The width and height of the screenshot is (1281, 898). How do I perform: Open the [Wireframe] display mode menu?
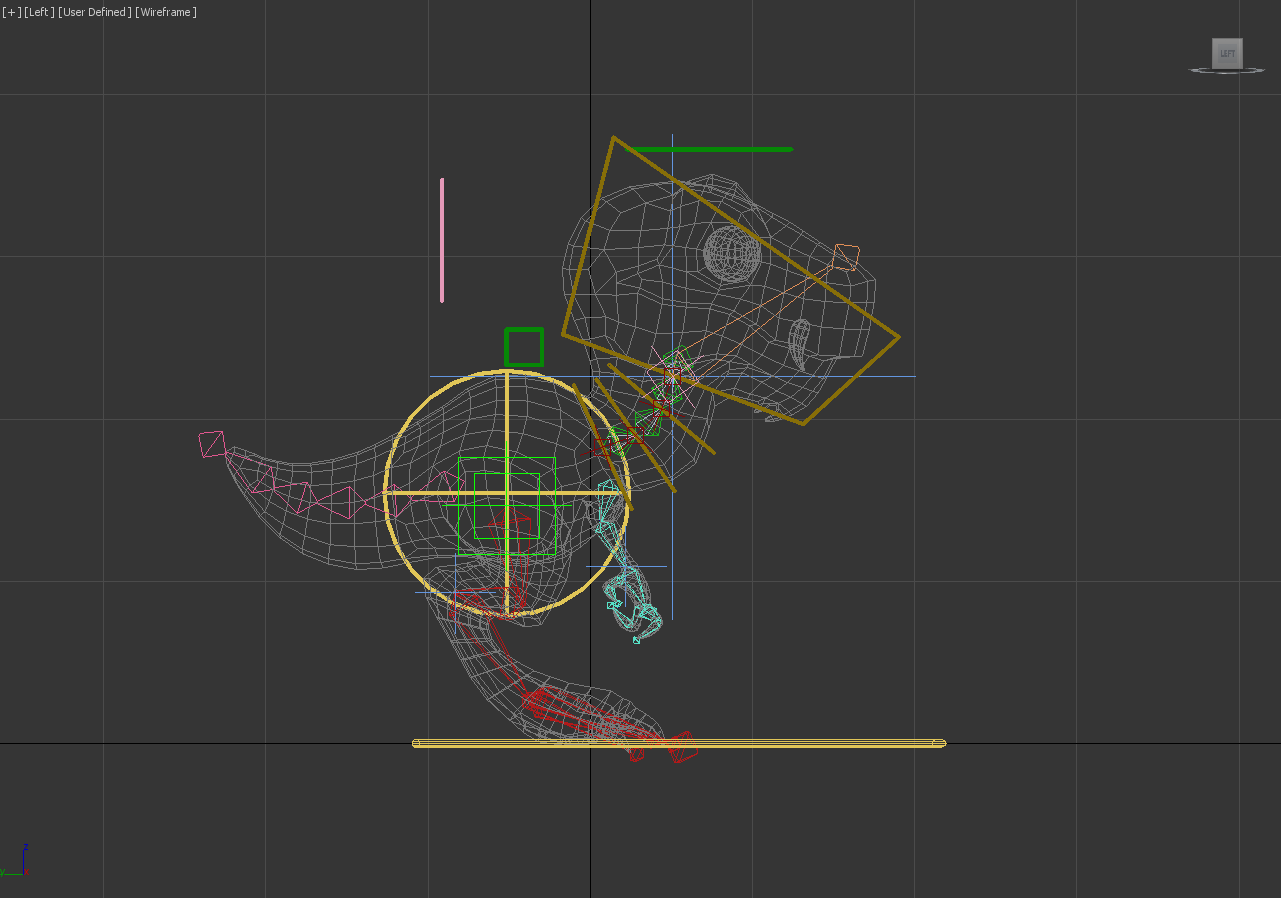(166, 12)
